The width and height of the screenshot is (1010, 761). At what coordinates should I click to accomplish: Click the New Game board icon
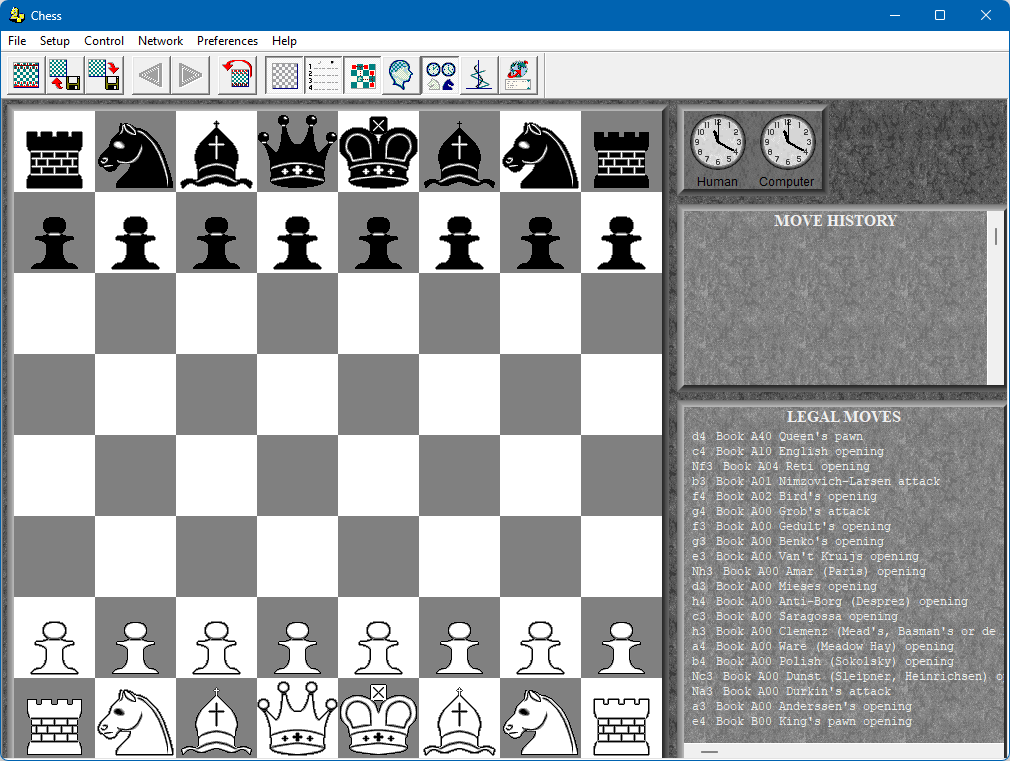[26, 75]
